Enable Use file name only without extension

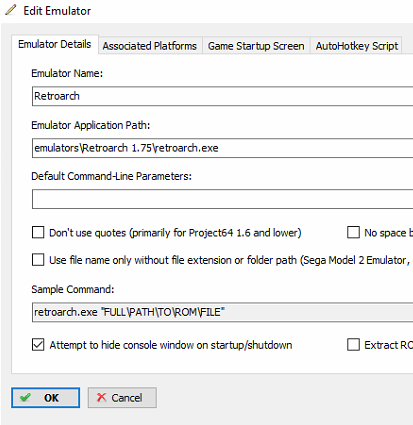[x=38, y=260]
